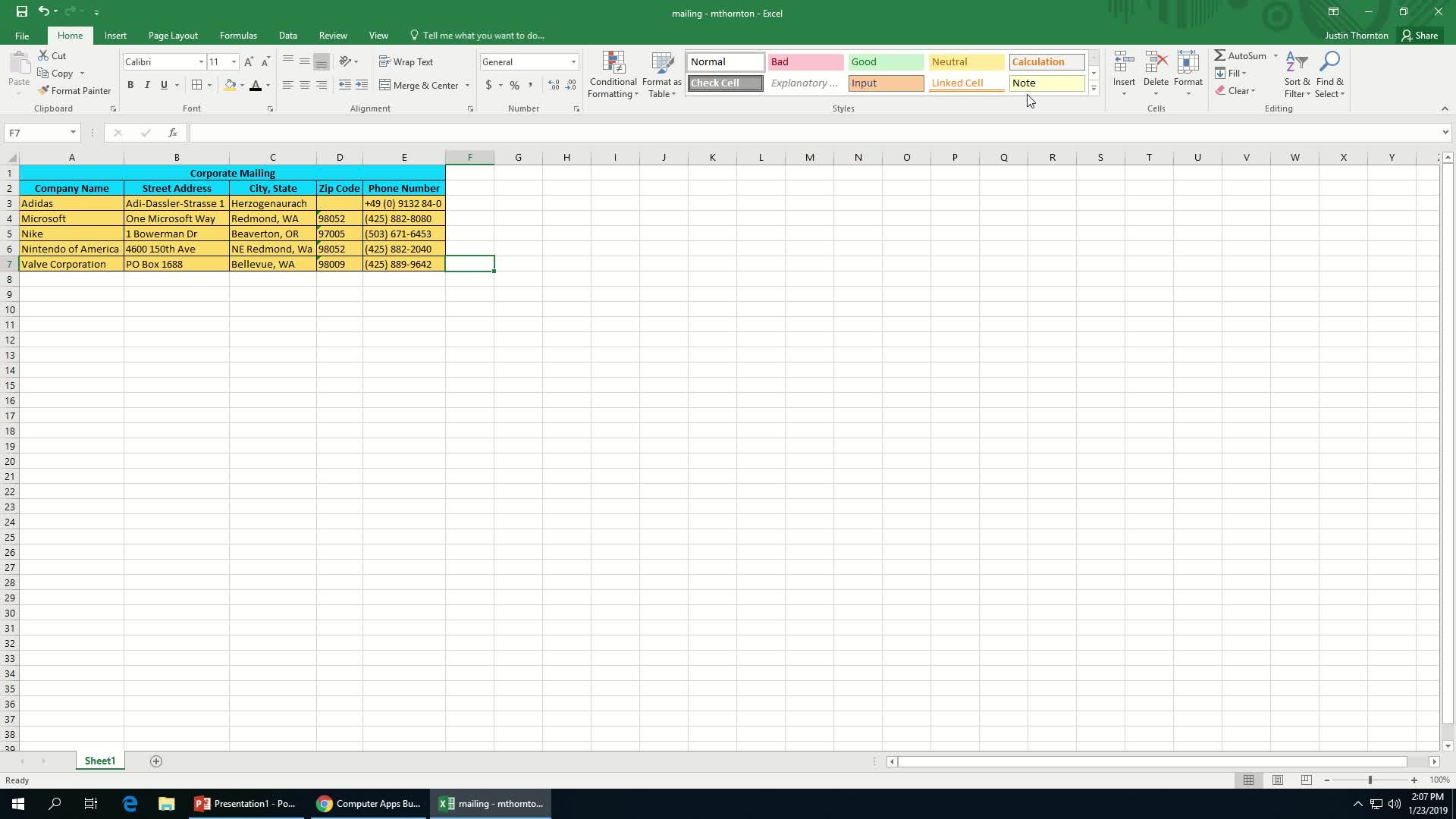Decrease Decimal places icon
Viewport: 1456px width, 819px height.
[x=571, y=85]
